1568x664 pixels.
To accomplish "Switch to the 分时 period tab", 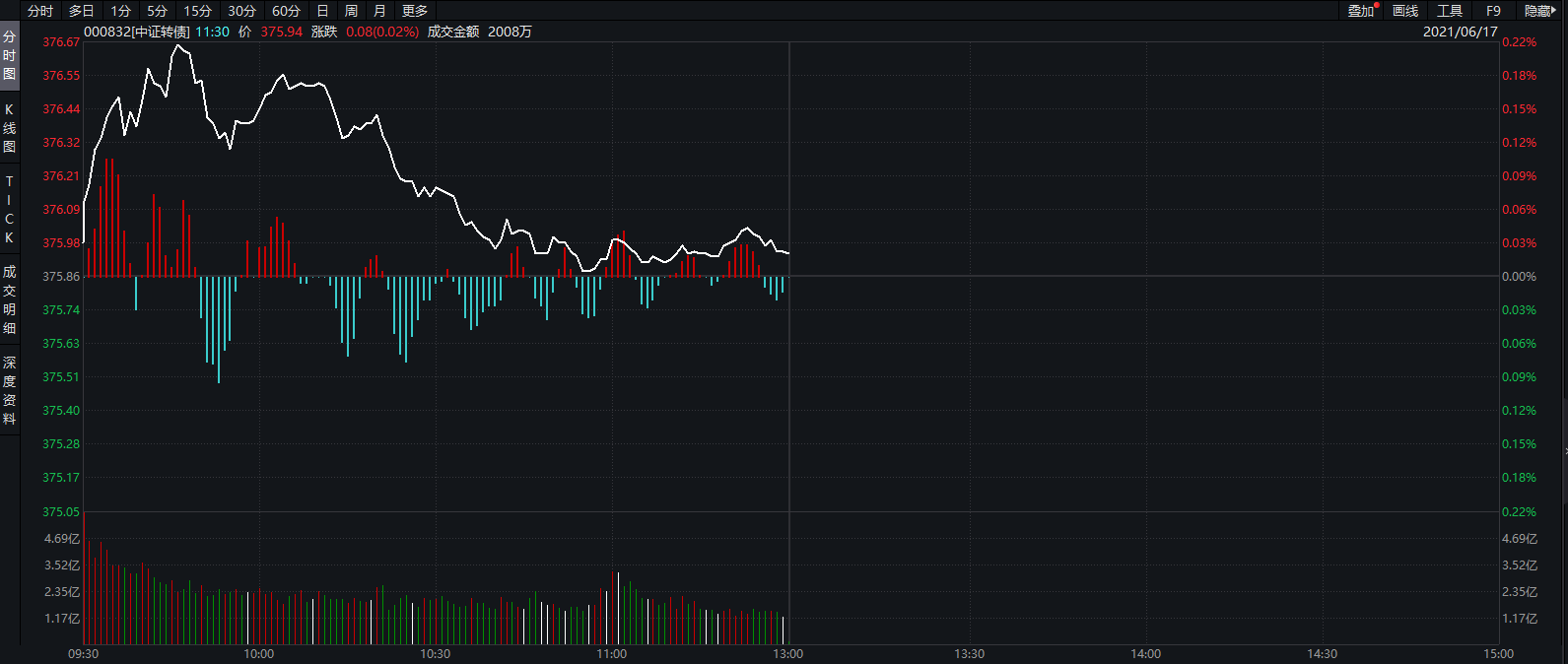I will (x=40, y=11).
